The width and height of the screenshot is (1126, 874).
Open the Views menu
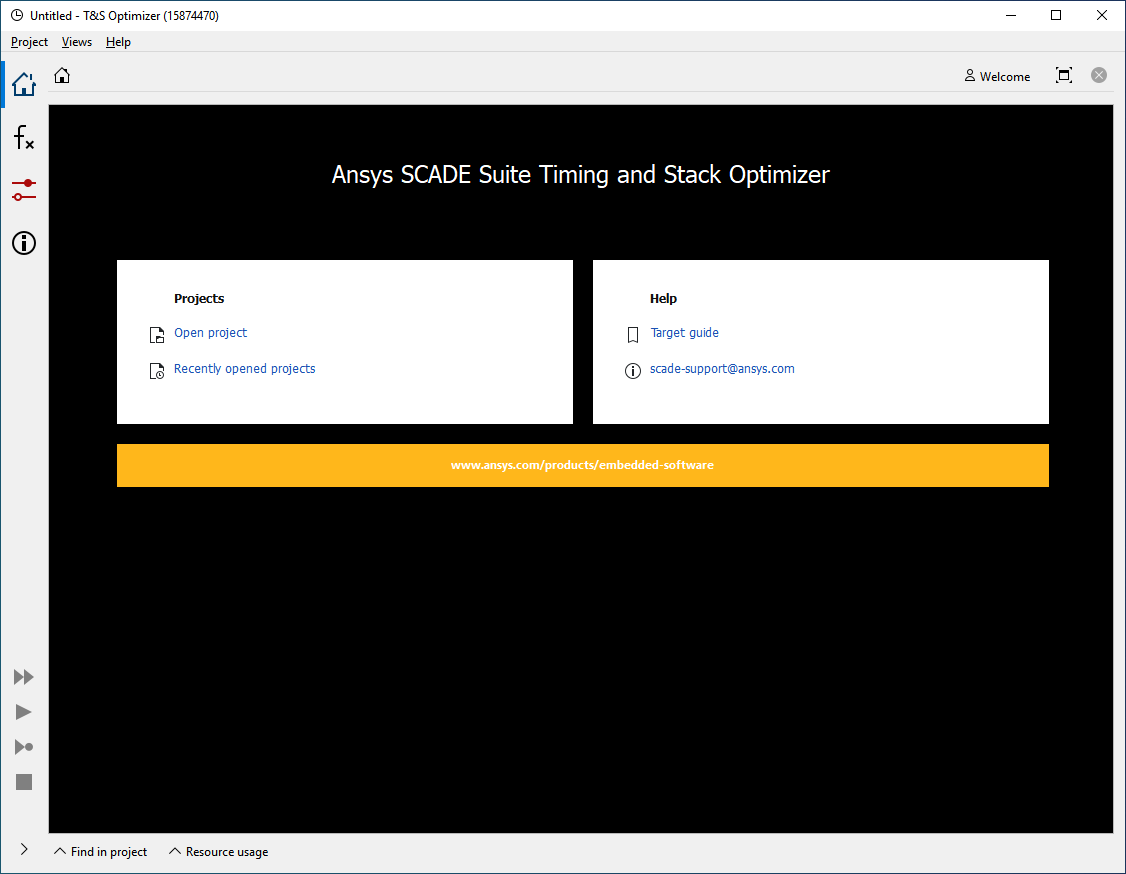click(77, 42)
